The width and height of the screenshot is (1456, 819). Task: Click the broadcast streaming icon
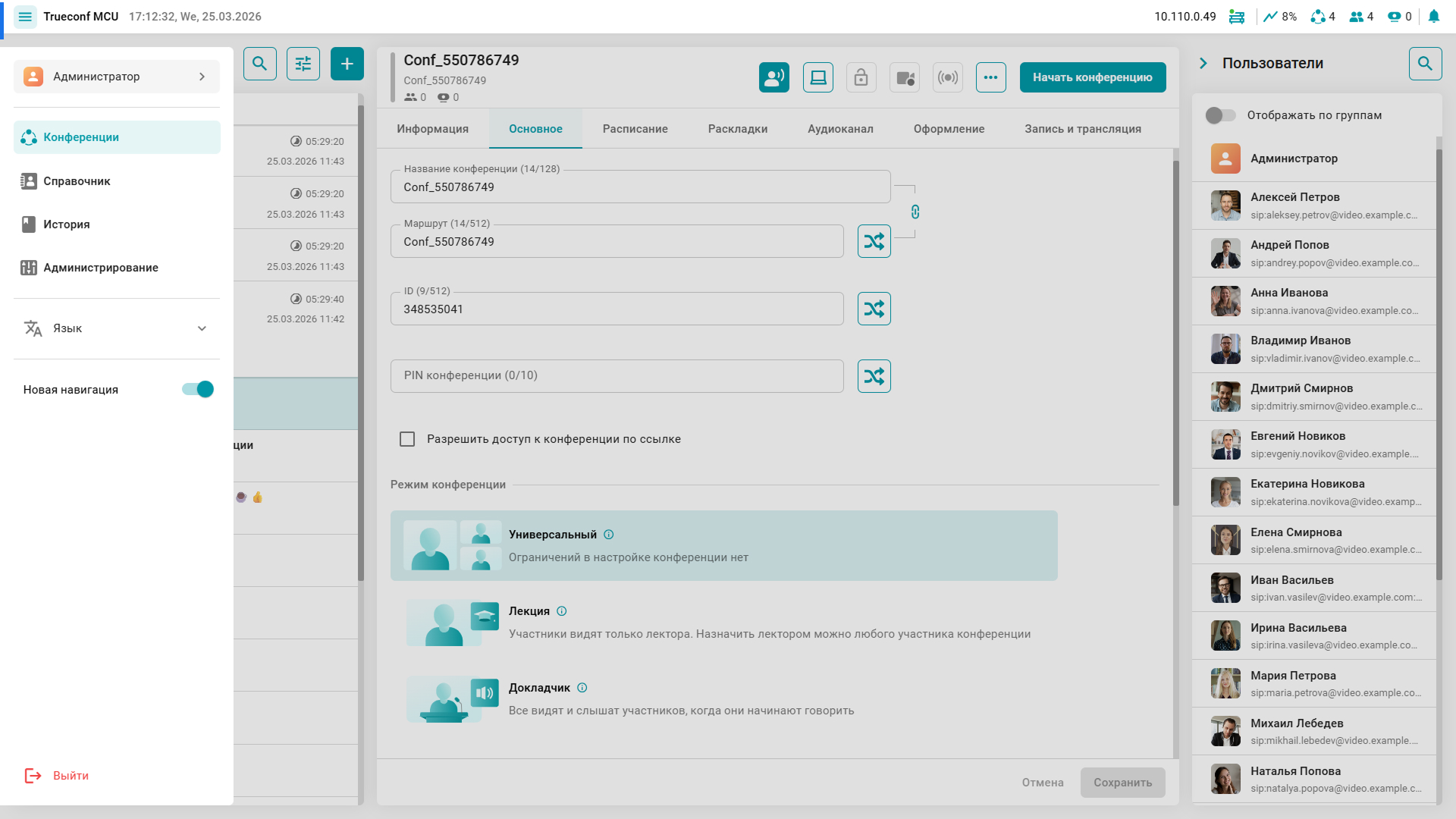tap(948, 77)
